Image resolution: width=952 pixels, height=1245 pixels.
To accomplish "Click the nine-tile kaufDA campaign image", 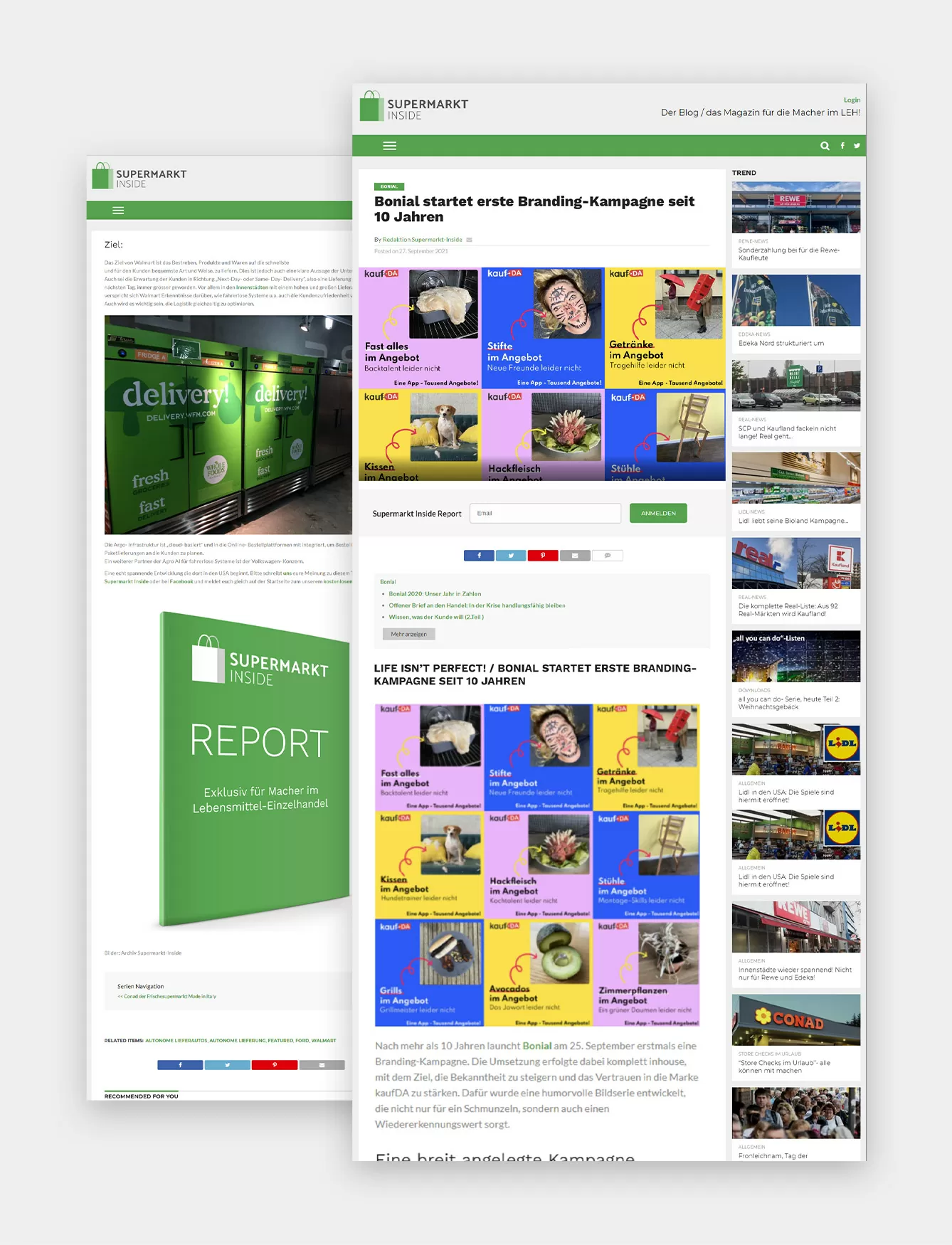I will coord(537,865).
